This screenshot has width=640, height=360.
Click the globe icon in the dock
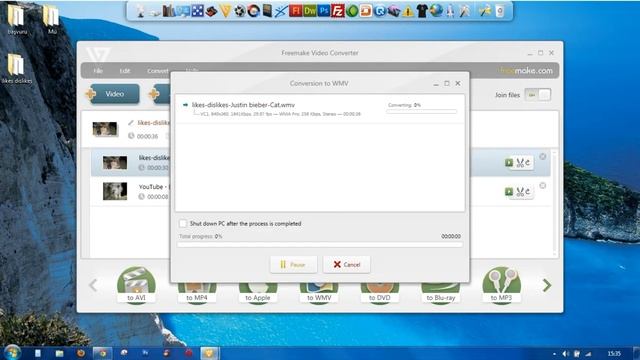point(436,11)
